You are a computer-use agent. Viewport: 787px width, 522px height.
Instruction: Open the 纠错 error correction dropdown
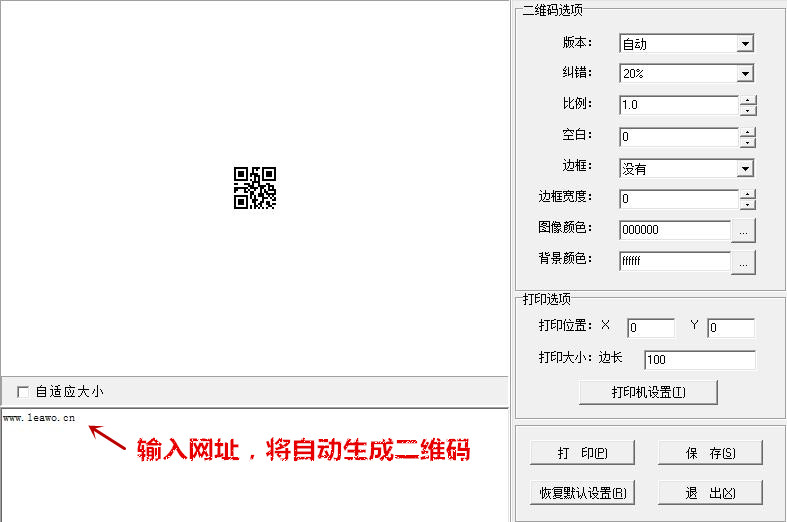click(745, 74)
